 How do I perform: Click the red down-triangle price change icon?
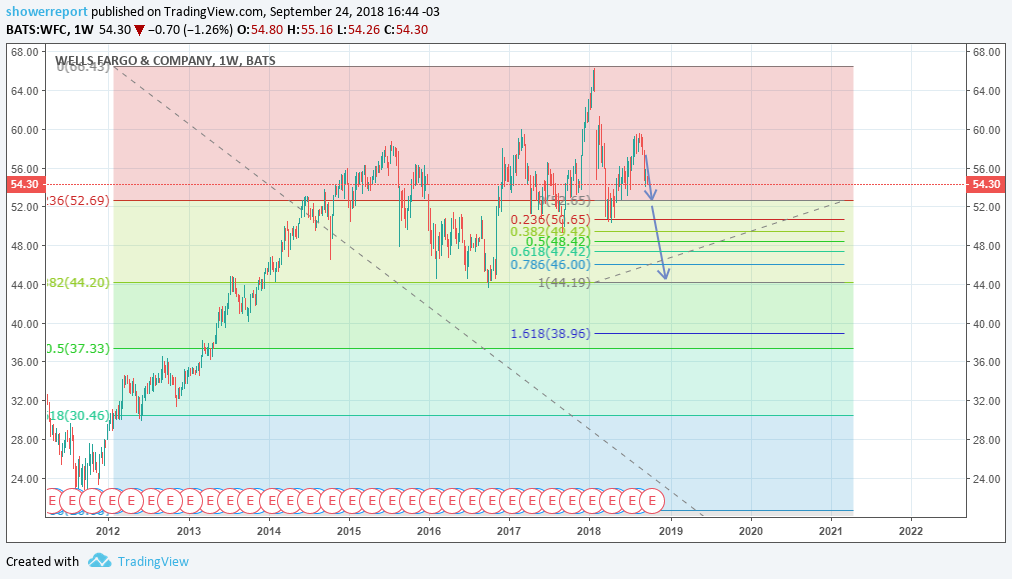[139, 30]
